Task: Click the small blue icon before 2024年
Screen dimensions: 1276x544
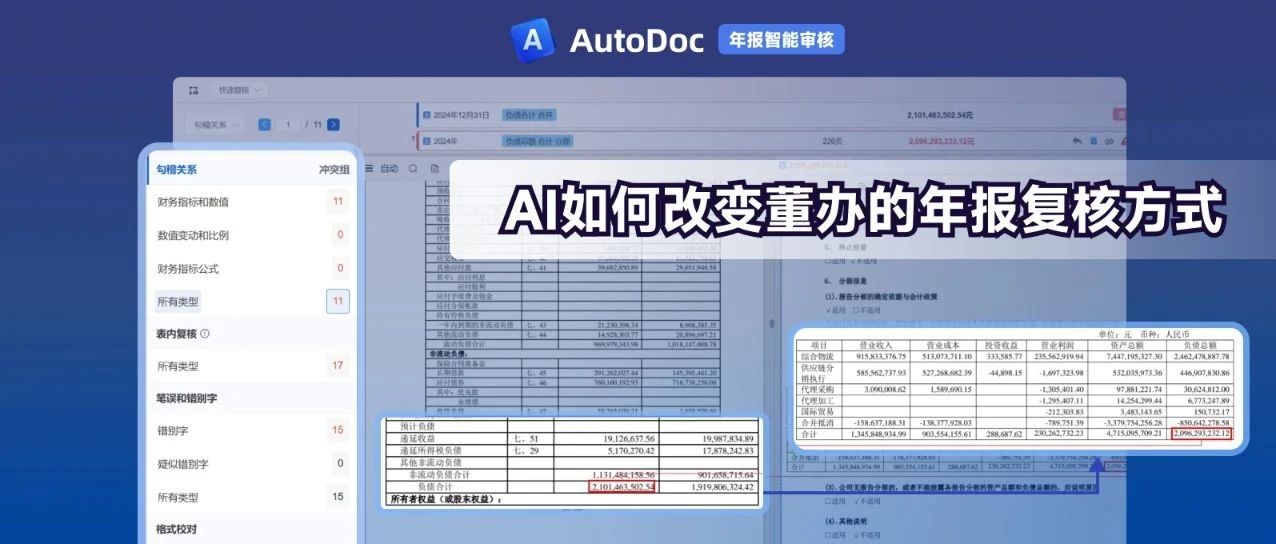Action: (427, 142)
